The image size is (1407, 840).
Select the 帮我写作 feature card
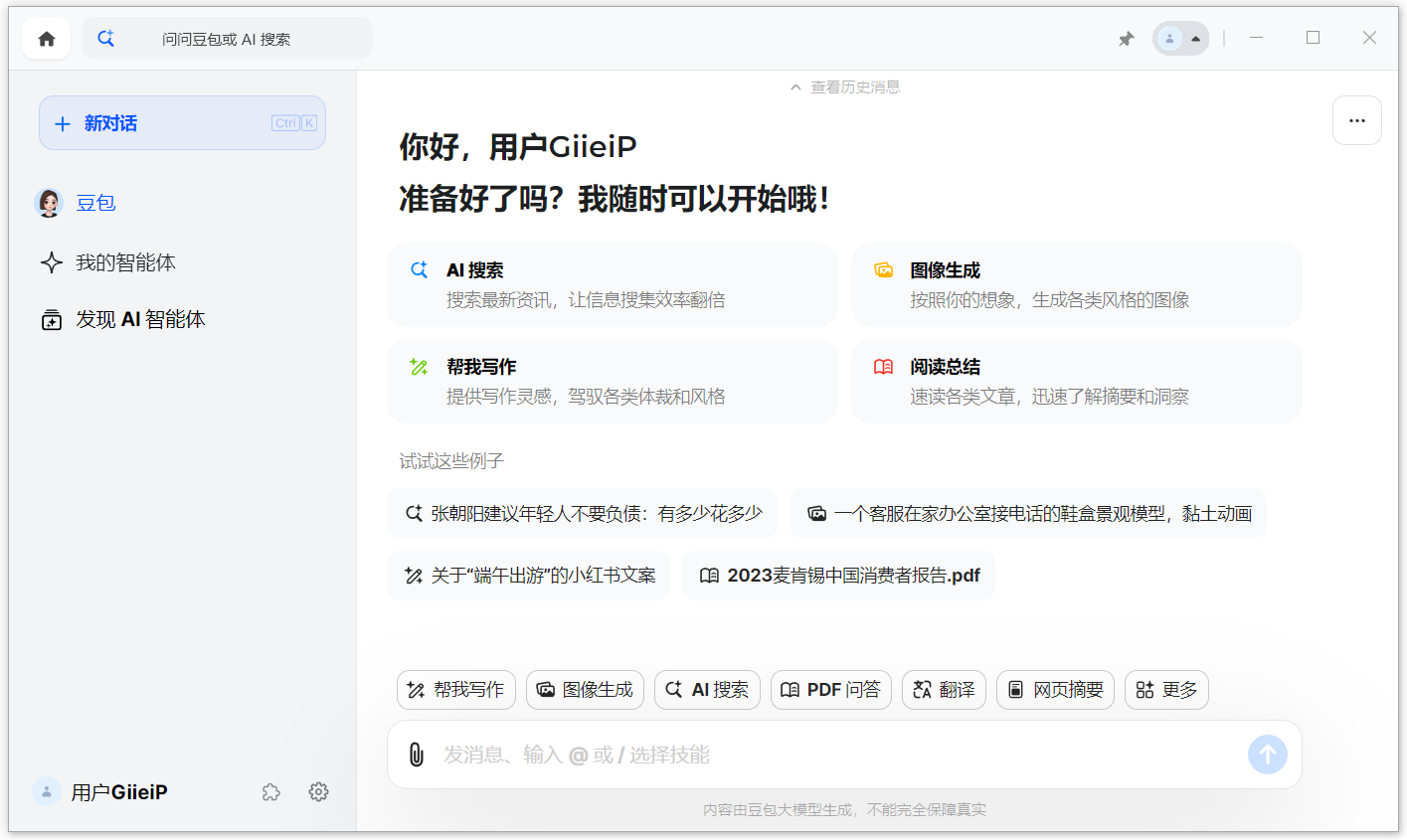(x=613, y=382)
